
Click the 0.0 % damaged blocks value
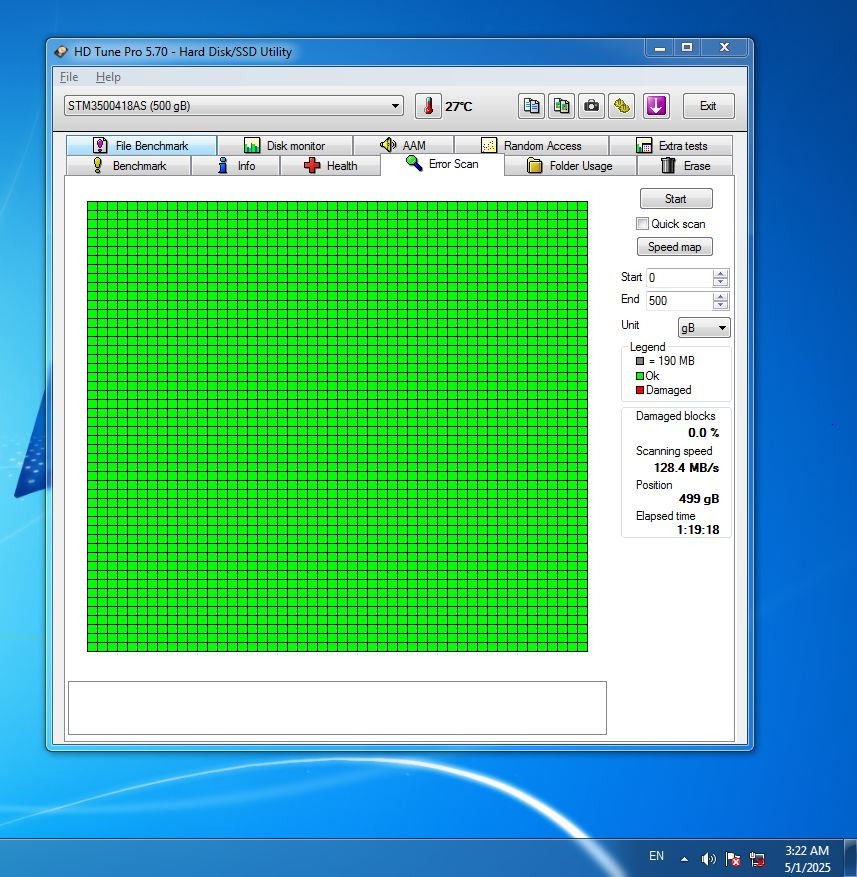coord(704,433)
